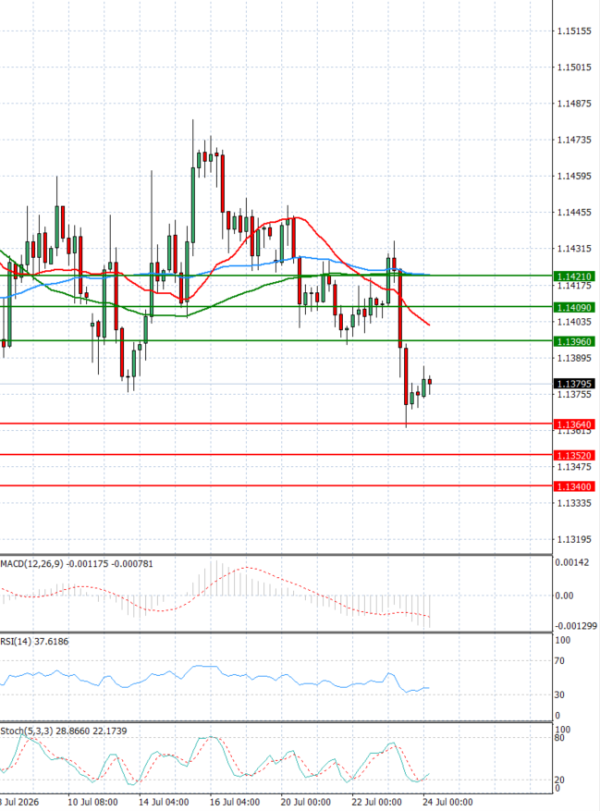Click the 24 Jul 00:00 time axis marker
The image size is (600, 811).
[x=447, y=802]
